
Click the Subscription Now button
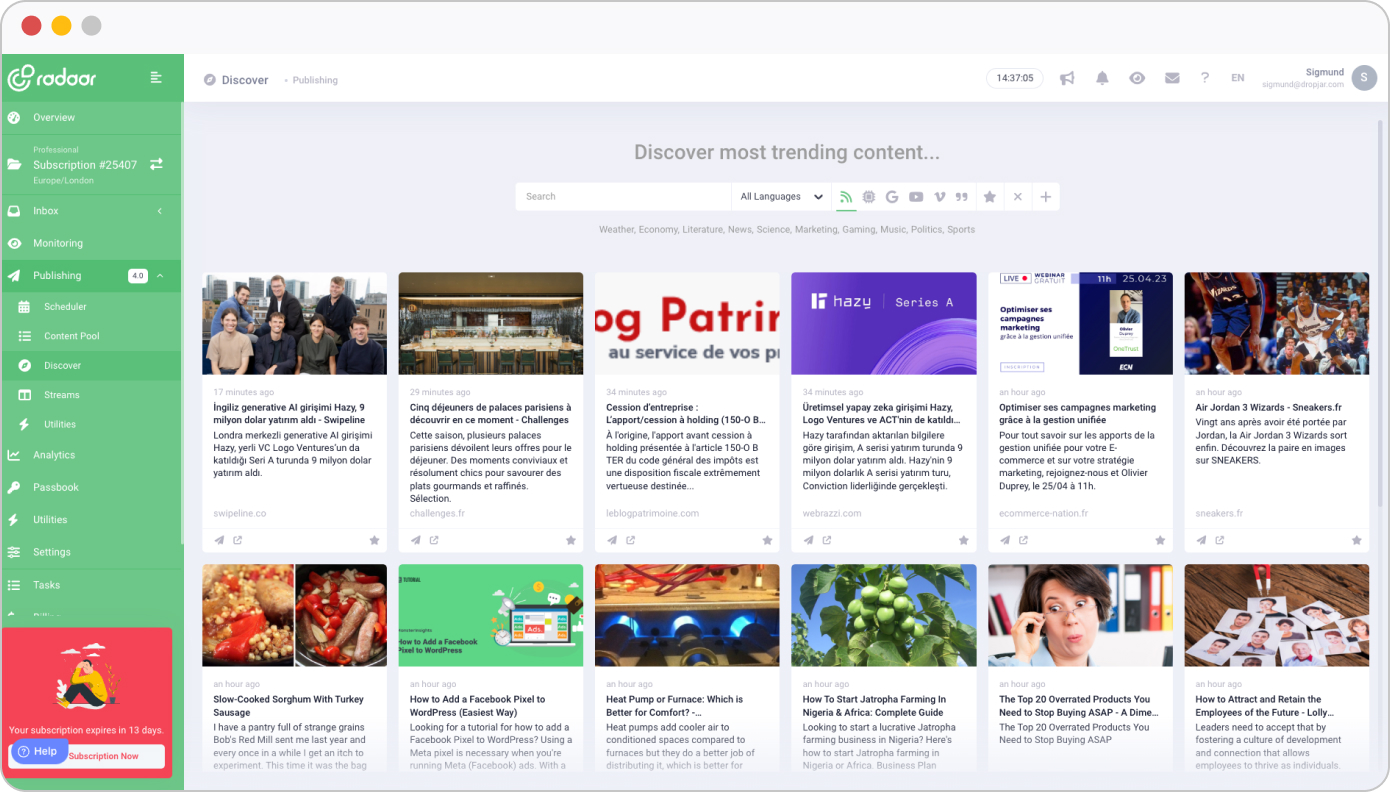[103, 756]
